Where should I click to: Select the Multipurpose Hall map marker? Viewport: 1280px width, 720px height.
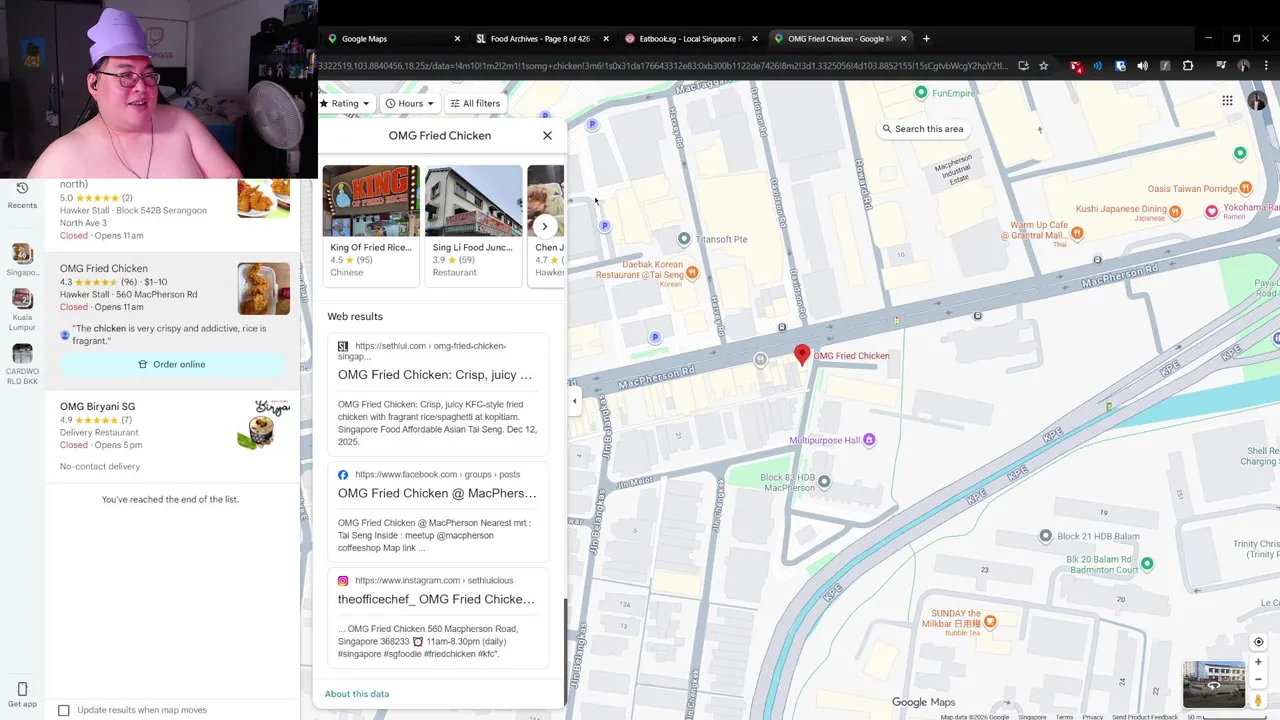pyautogui.click(x=869, y=440)
